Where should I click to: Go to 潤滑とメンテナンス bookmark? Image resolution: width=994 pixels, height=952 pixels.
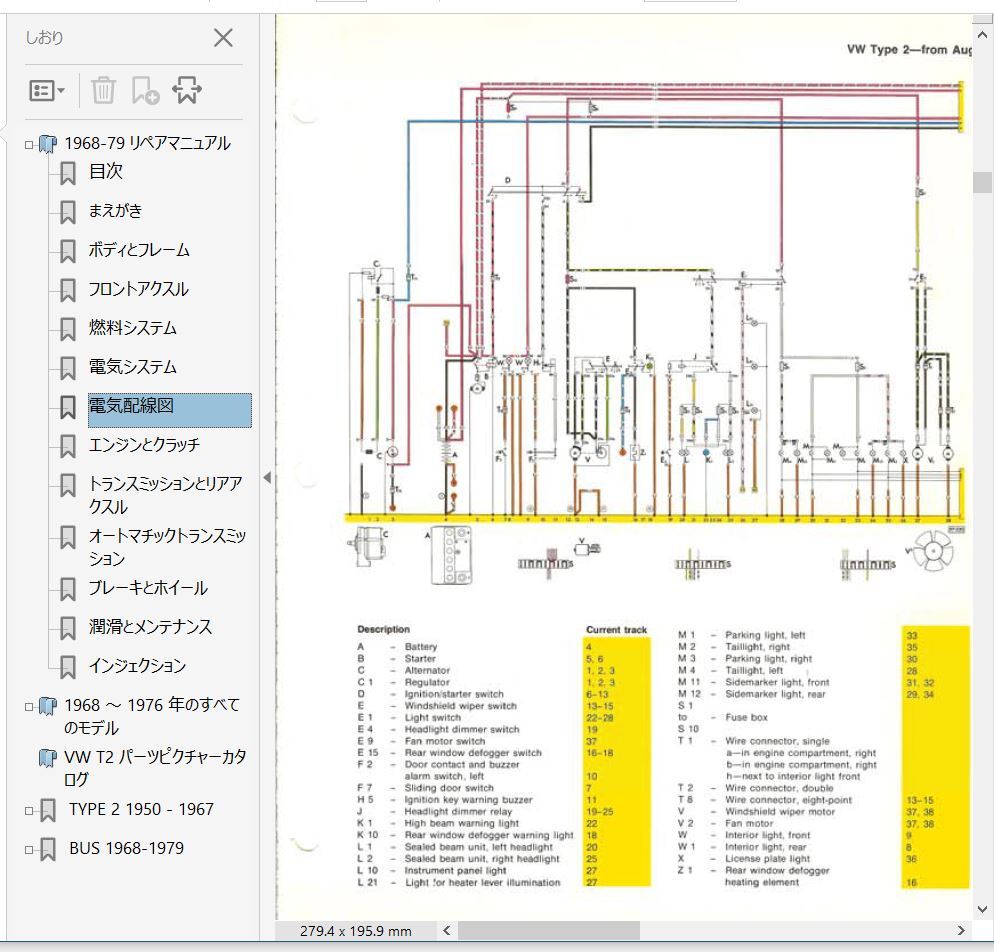click(150, 627)
